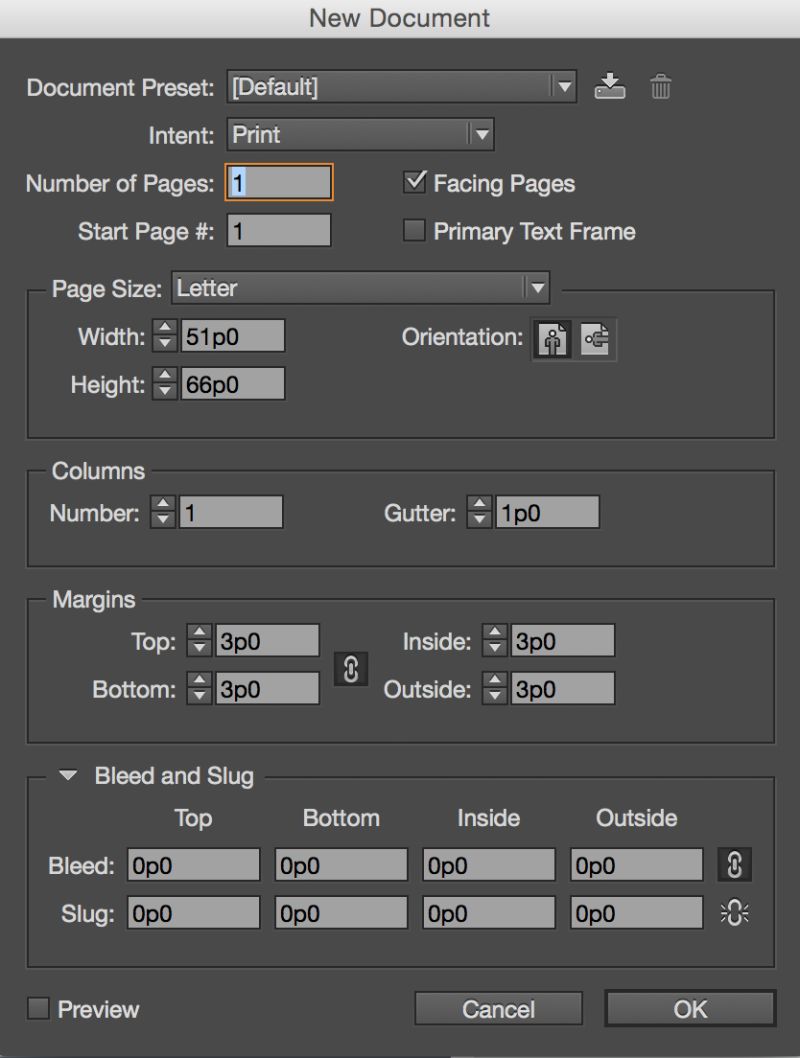Screen dimensions: 800x1058
Task: Confirm with the OK button
Action: click(x=690, y=1009)
